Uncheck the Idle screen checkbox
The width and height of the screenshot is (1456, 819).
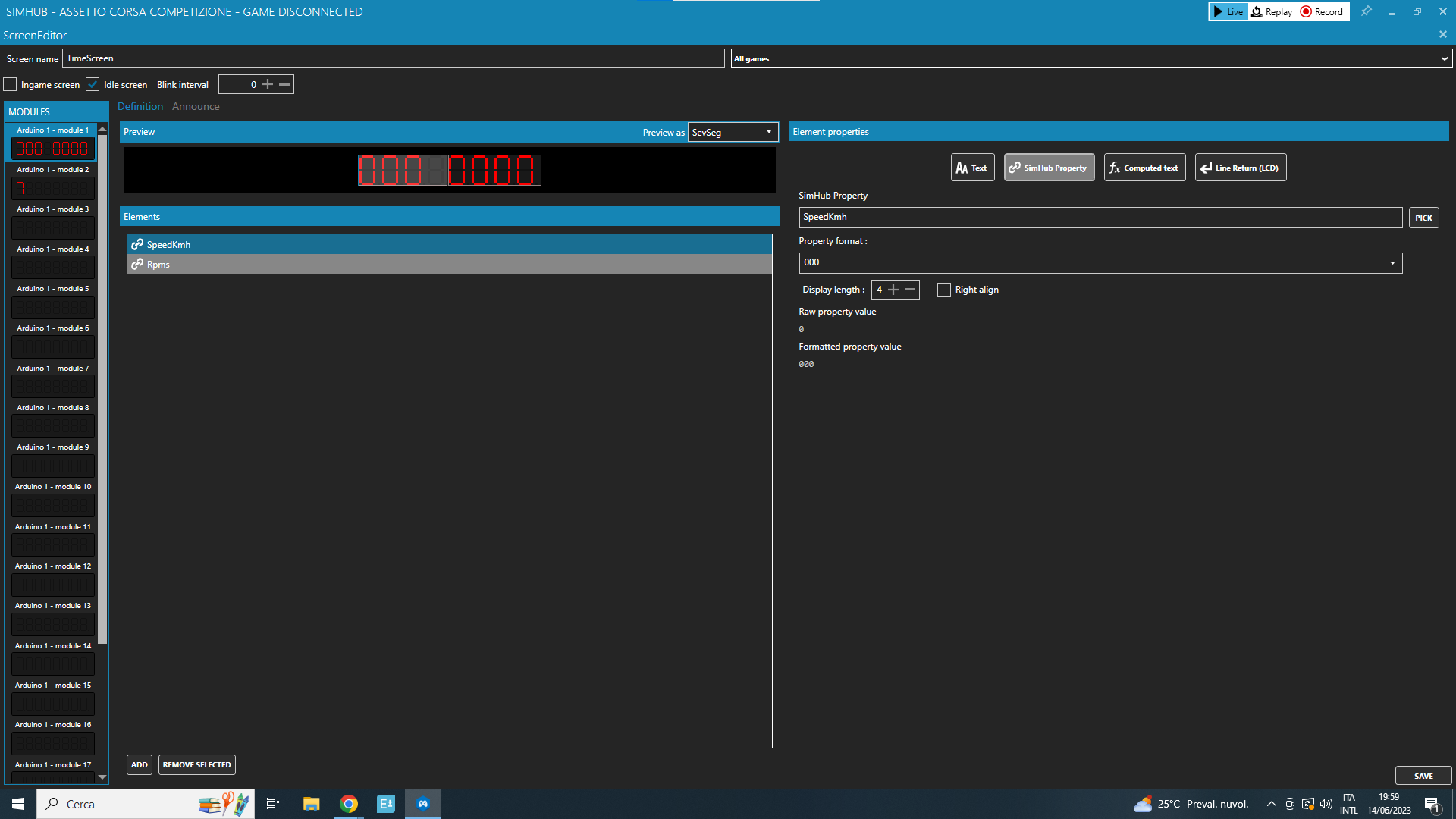(x=93, y=84)
